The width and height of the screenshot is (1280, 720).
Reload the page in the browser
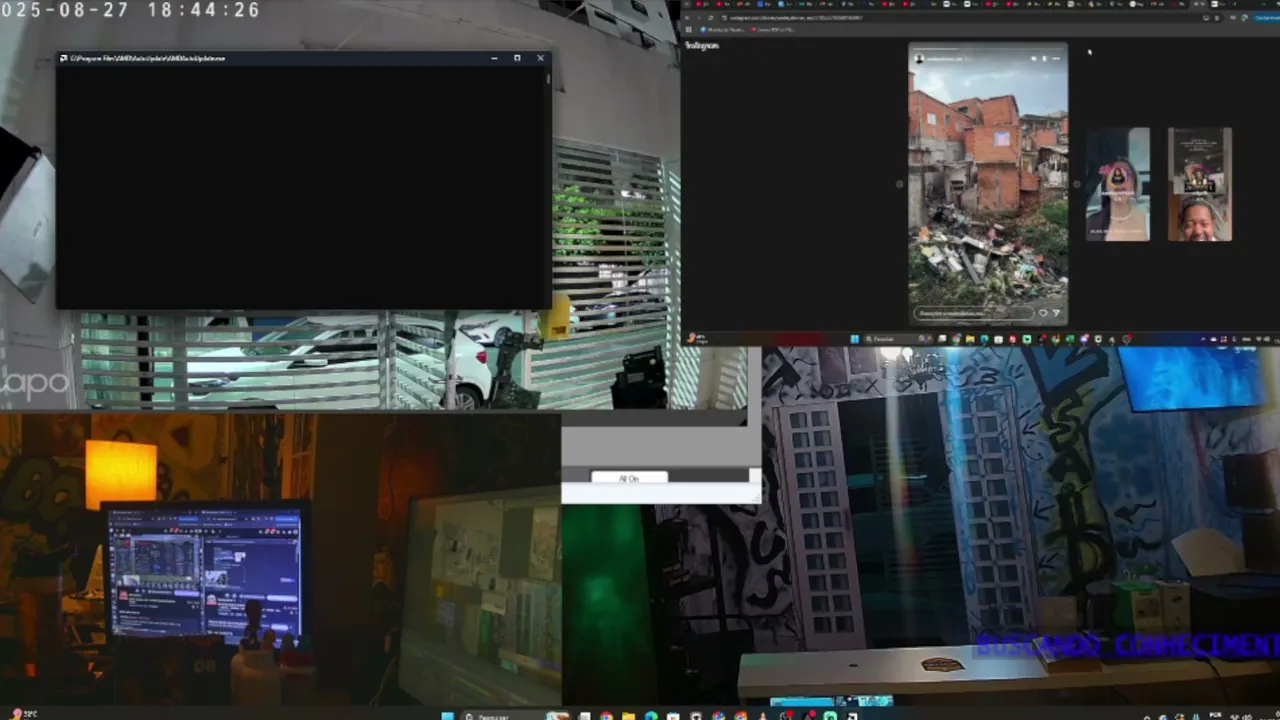tap(711, 18)
